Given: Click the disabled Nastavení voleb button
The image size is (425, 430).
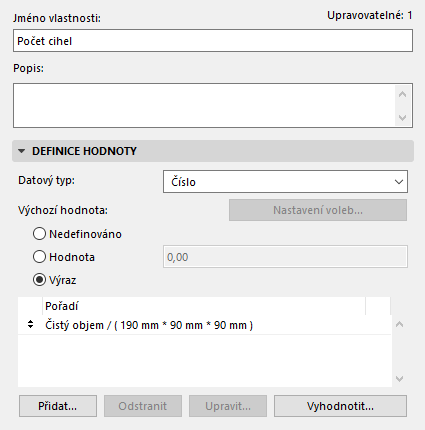Looking at the screenshot, I should (318, 210).
